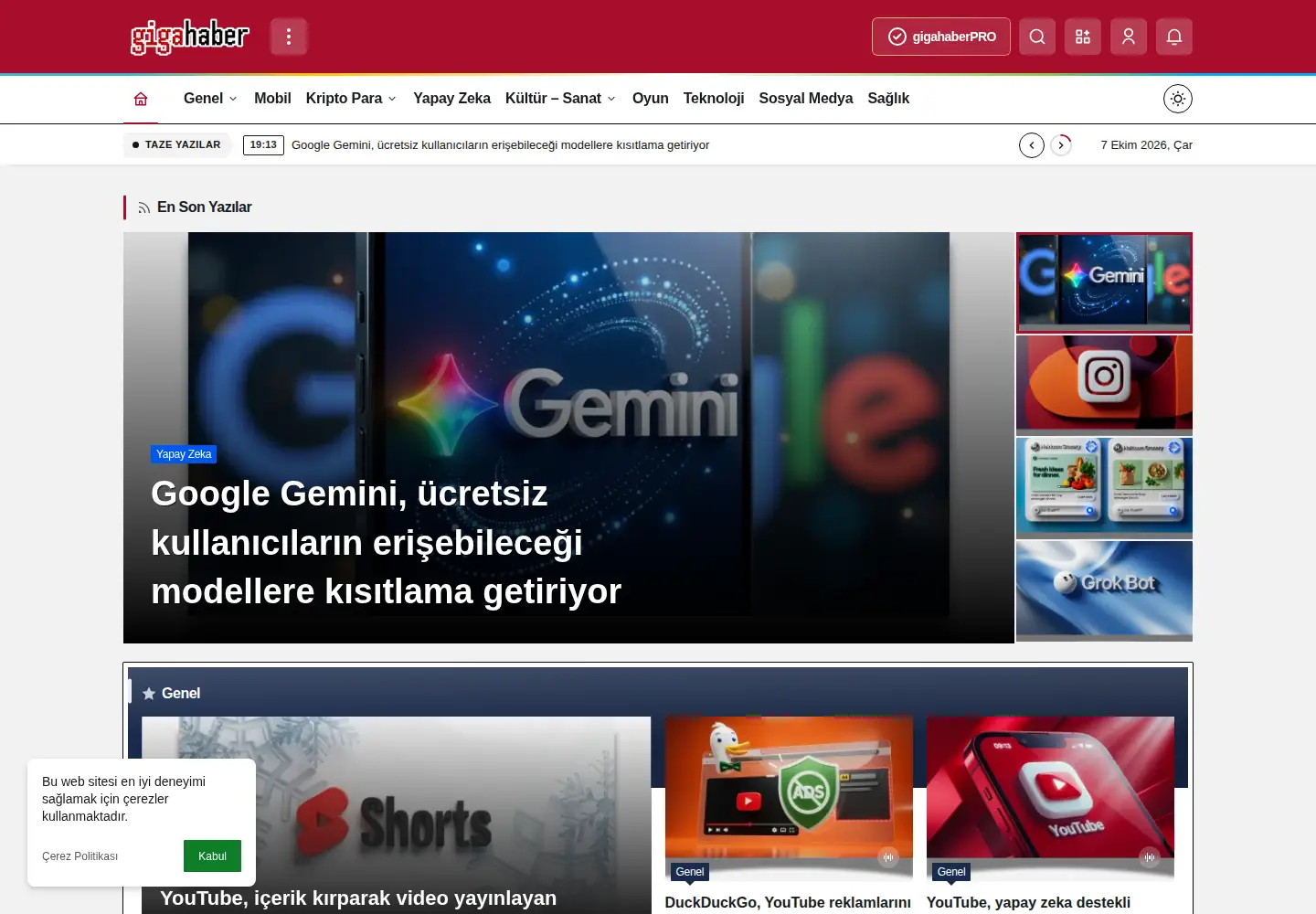Open the ticker headline about Google Gemini
Image resolution: width=1316 pixels, height=914 pixels.
(500, 145)
